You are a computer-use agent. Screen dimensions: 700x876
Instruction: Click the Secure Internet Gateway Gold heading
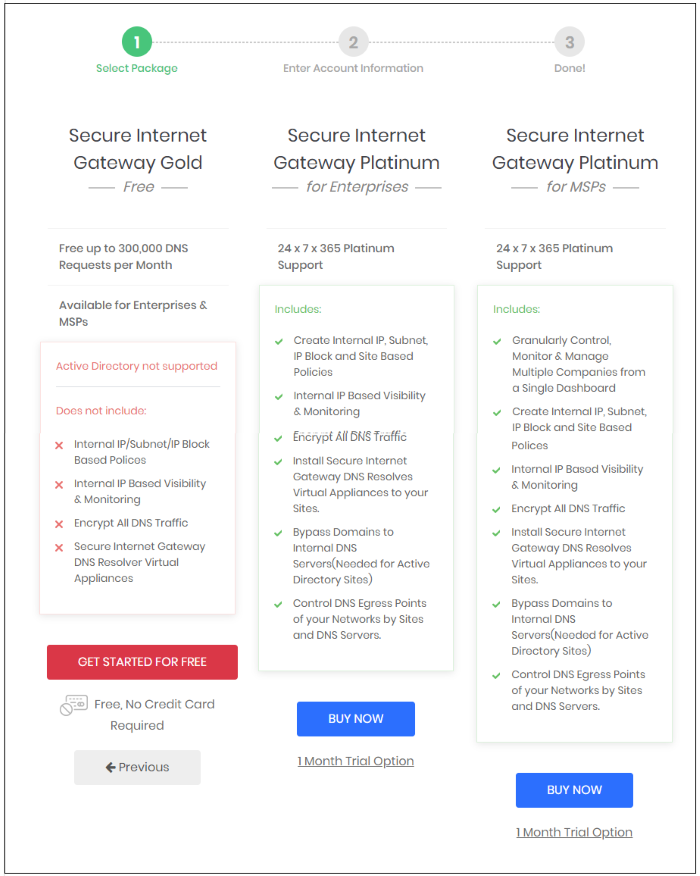coord(138,149)
